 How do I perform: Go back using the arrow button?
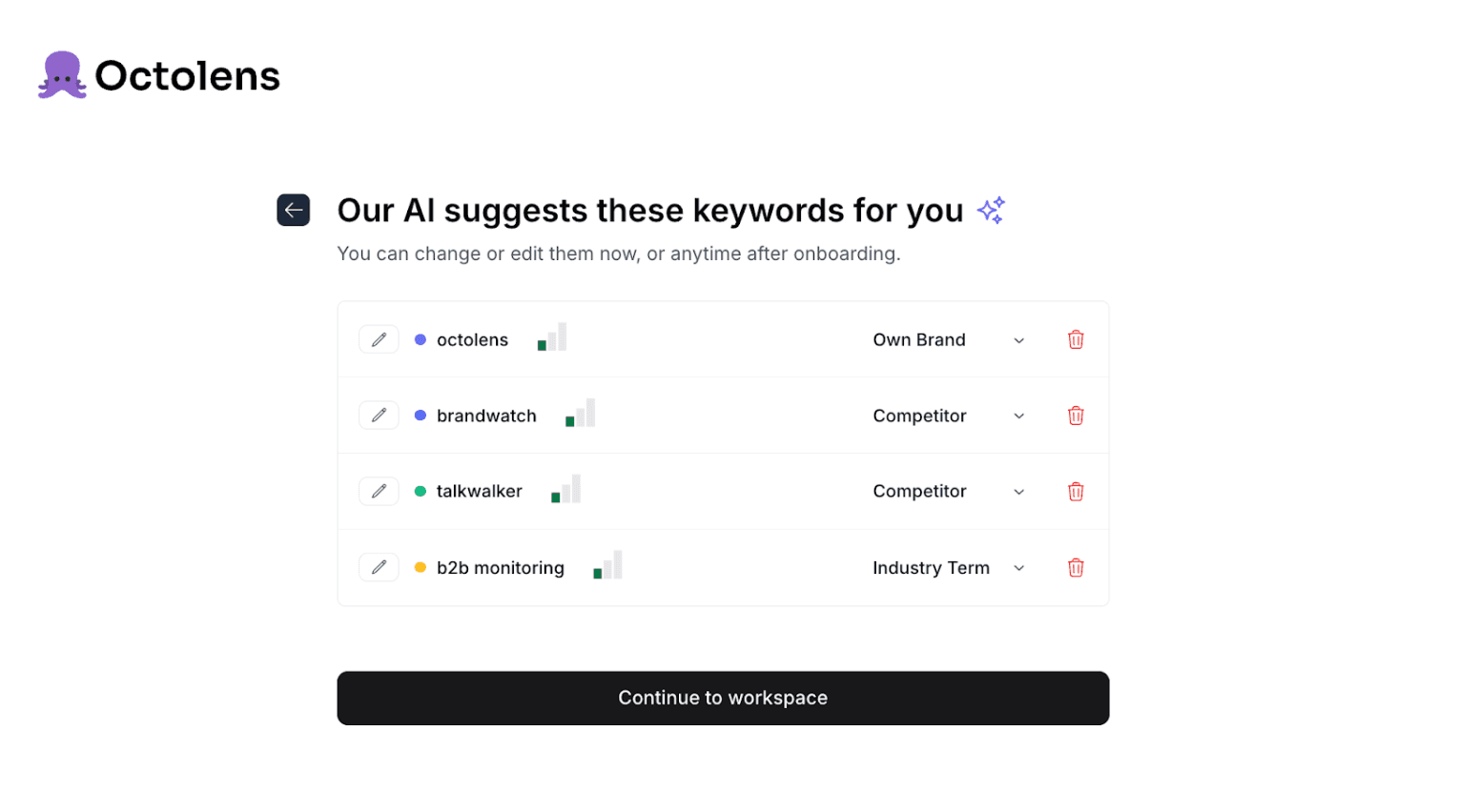(294, 210)
